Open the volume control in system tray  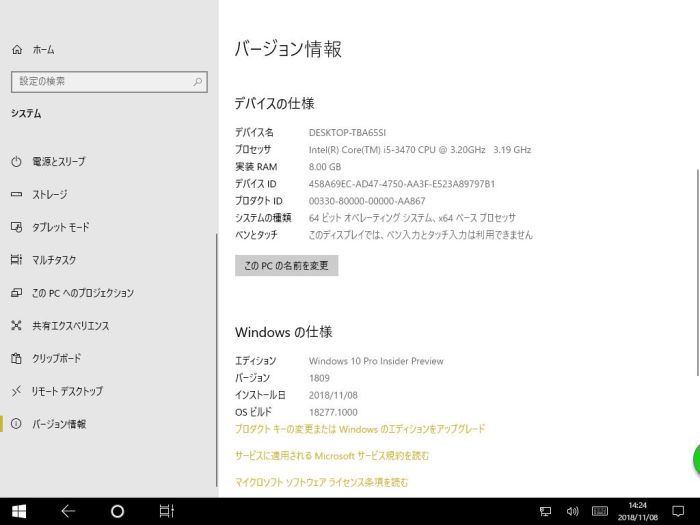[573, 511]
